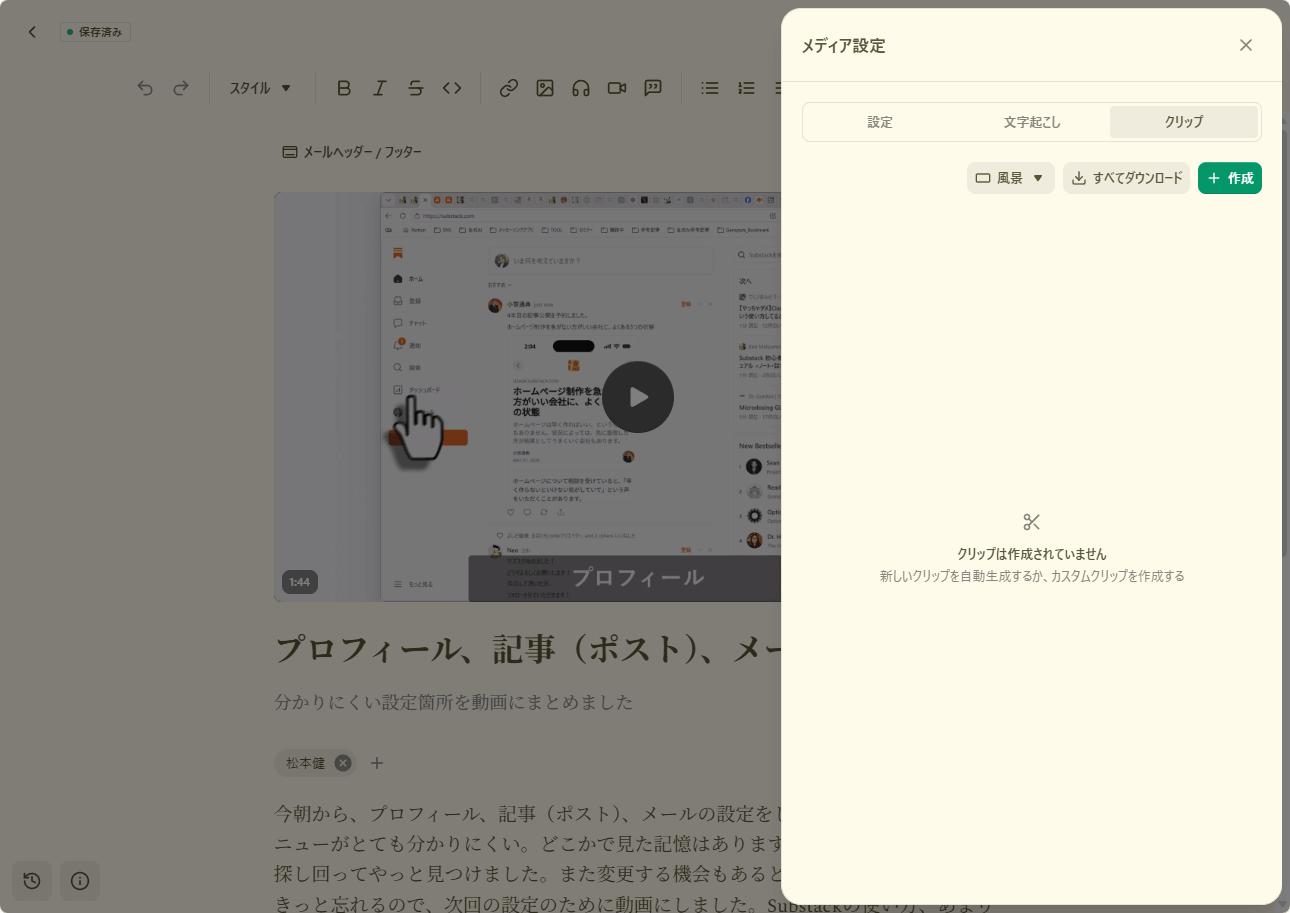Open メールヘッダー / フッター settings
Viewport: 1290px width, 913px height.
point(352,152)
